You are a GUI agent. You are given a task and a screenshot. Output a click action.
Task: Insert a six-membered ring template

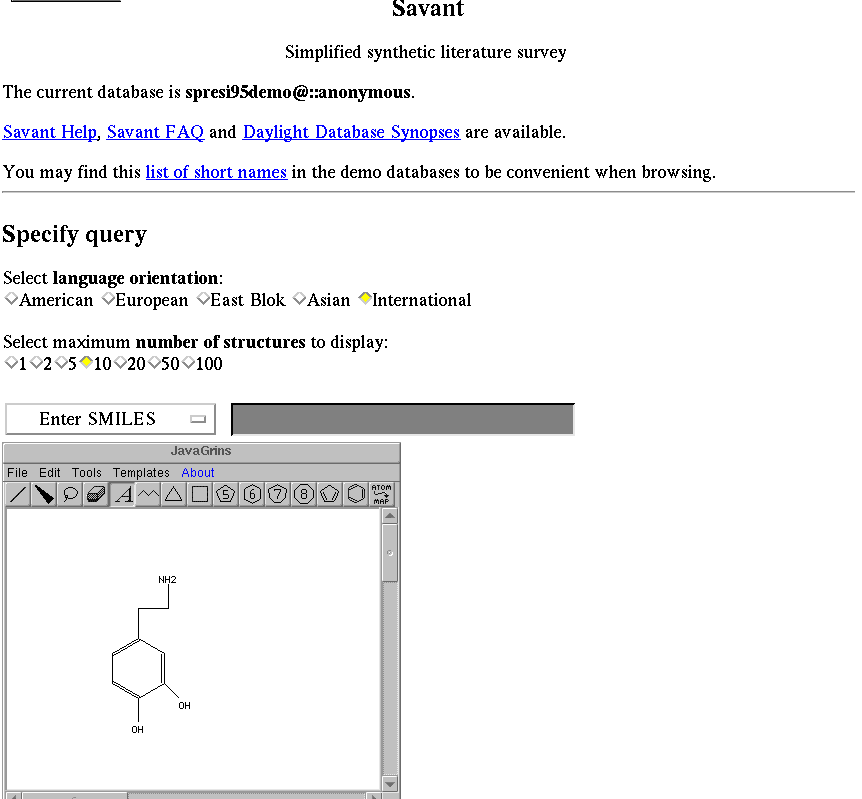click(252, 494)
